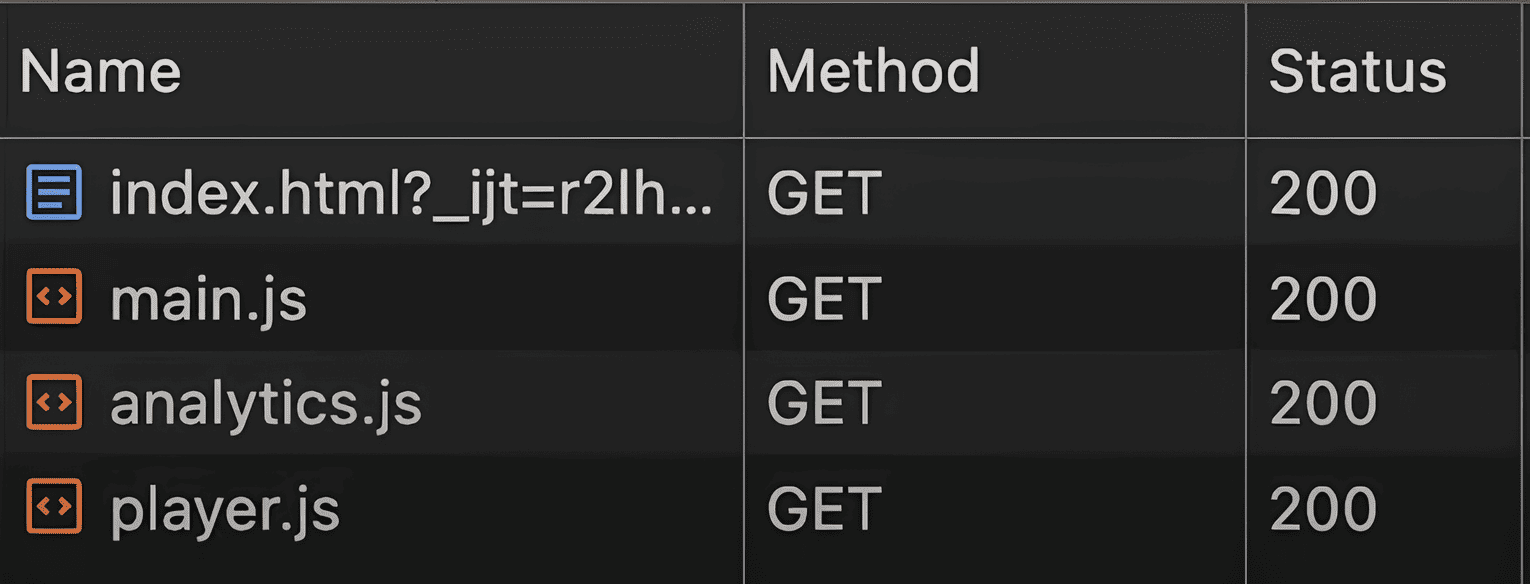
Task: Click the 200 status of analytics.js row
Action: coord(1323,403)
